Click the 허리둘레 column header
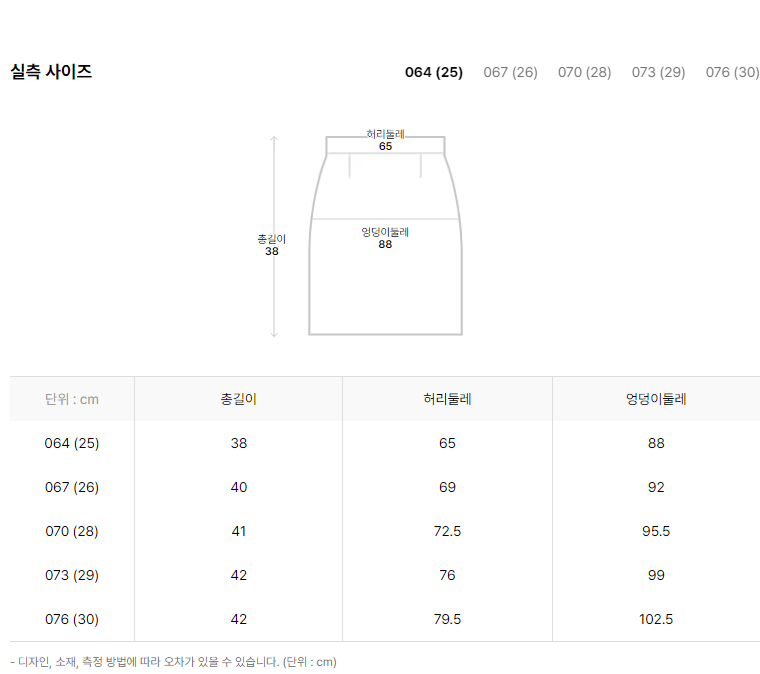The height and width of the screenshot is (674, 760). pyautogui.click(x=447, y=399)
